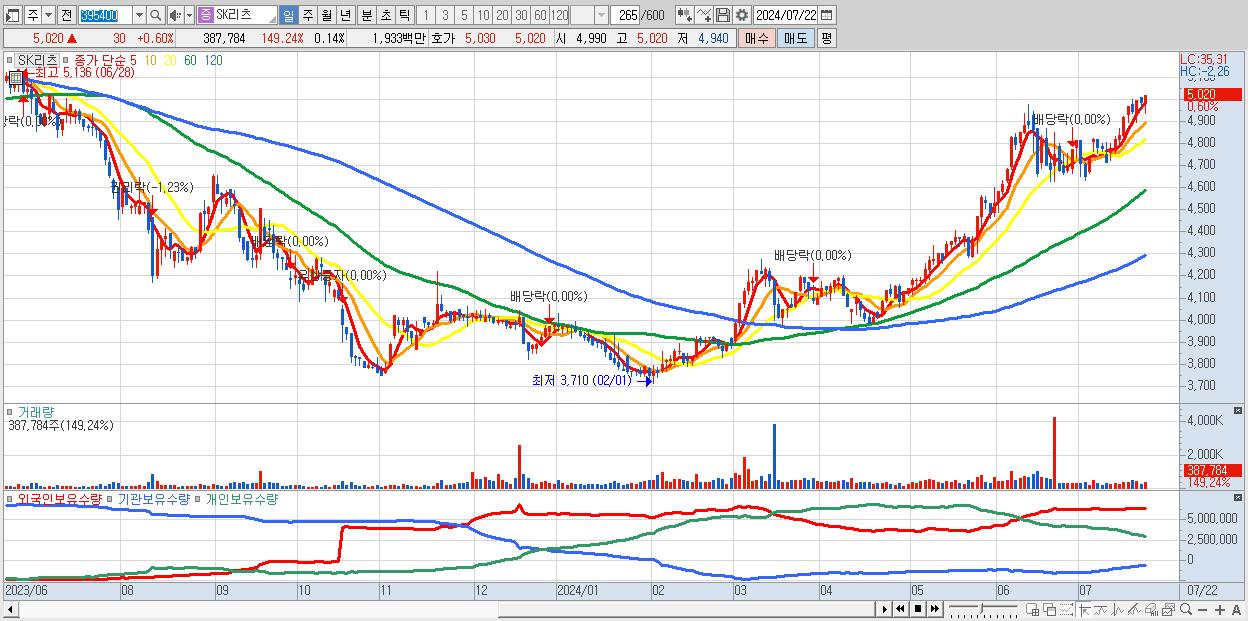Click the 평 button beside 매도
This screenshot has height=621, width=1248.
pos(826,38)
